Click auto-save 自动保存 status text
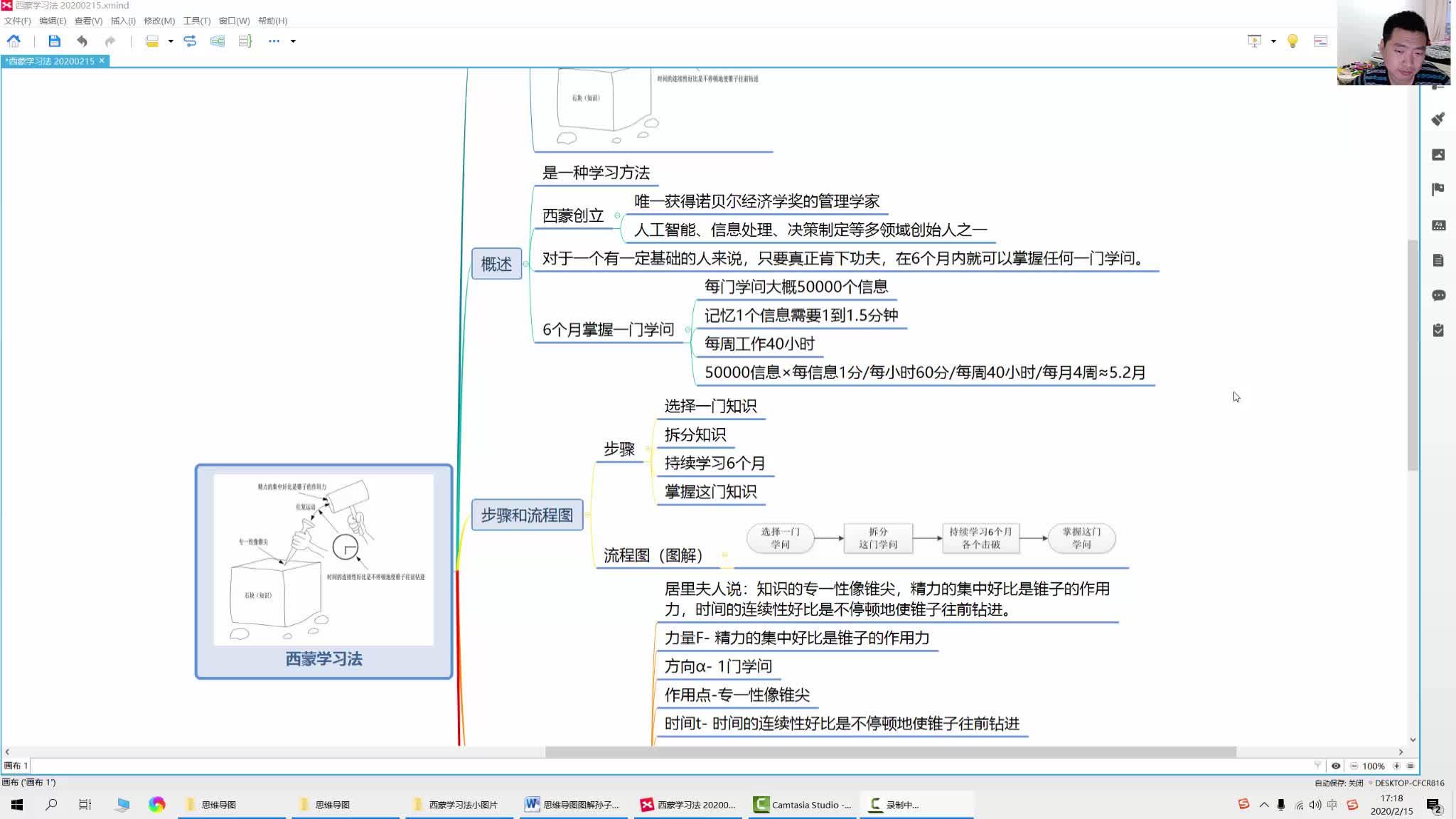The image size is (1456, 819). click(1339, 783)
